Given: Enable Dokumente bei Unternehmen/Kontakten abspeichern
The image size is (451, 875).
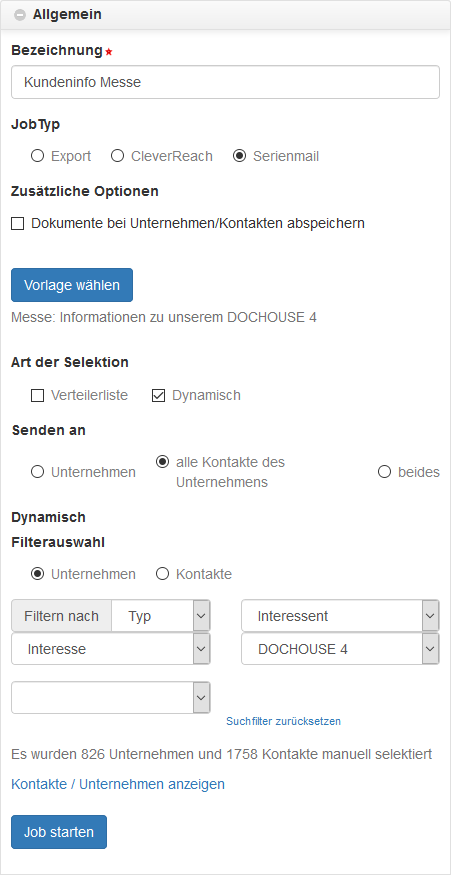Looking at the screenshot, I should pyautogui.click(x=18, y=224).
